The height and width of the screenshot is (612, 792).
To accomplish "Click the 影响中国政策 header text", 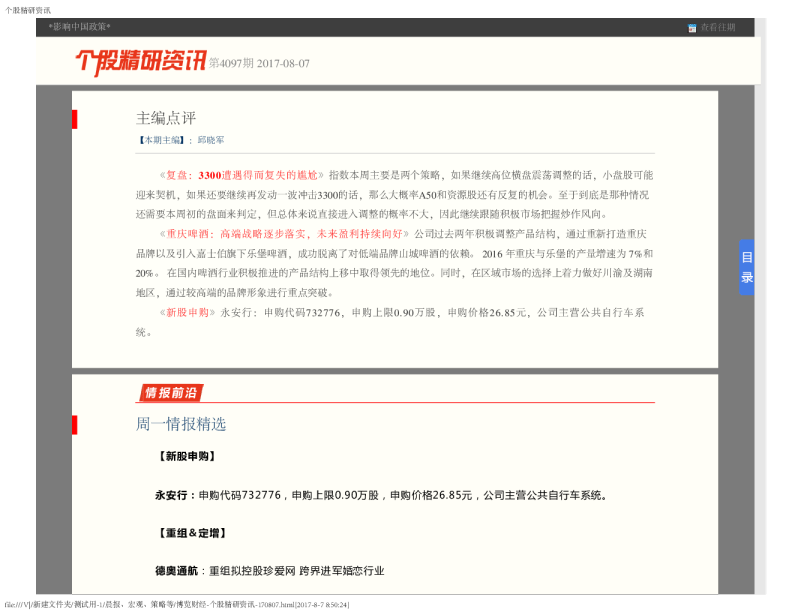I will click(79, 27).
